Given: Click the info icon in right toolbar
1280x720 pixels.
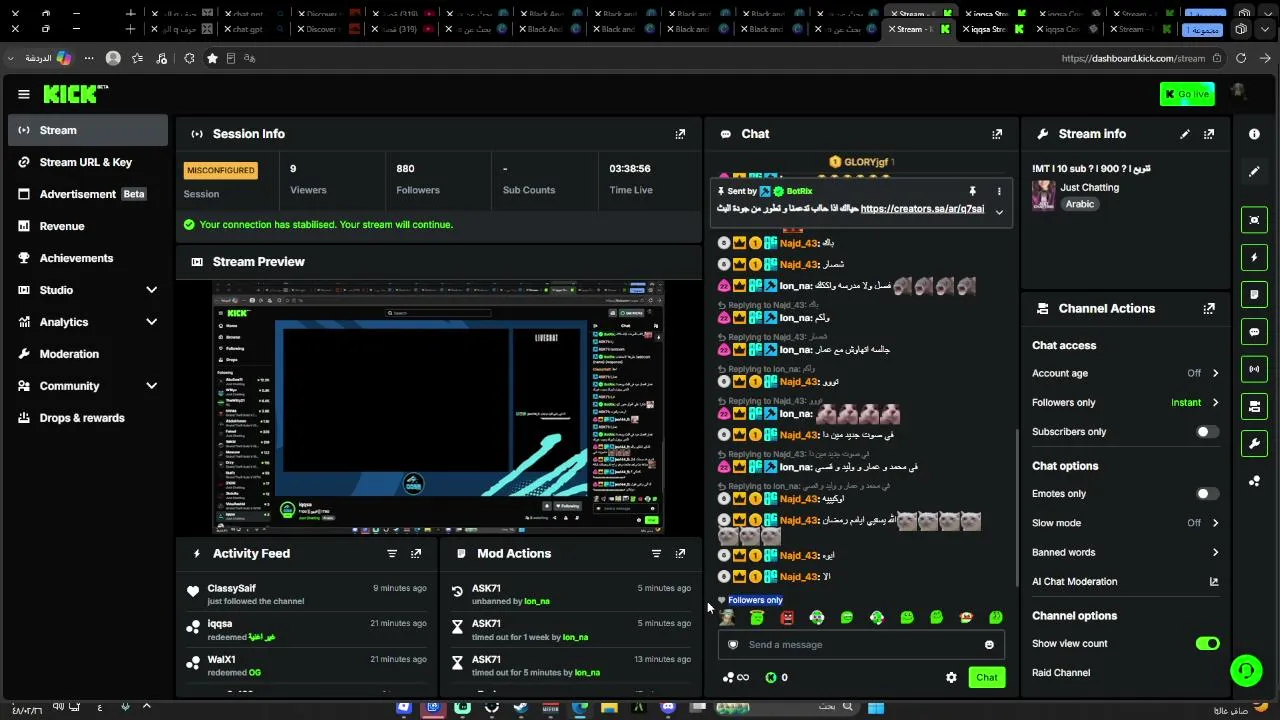Looking at the screenshot, I should pyautogui.click(x=1254, y=134).
